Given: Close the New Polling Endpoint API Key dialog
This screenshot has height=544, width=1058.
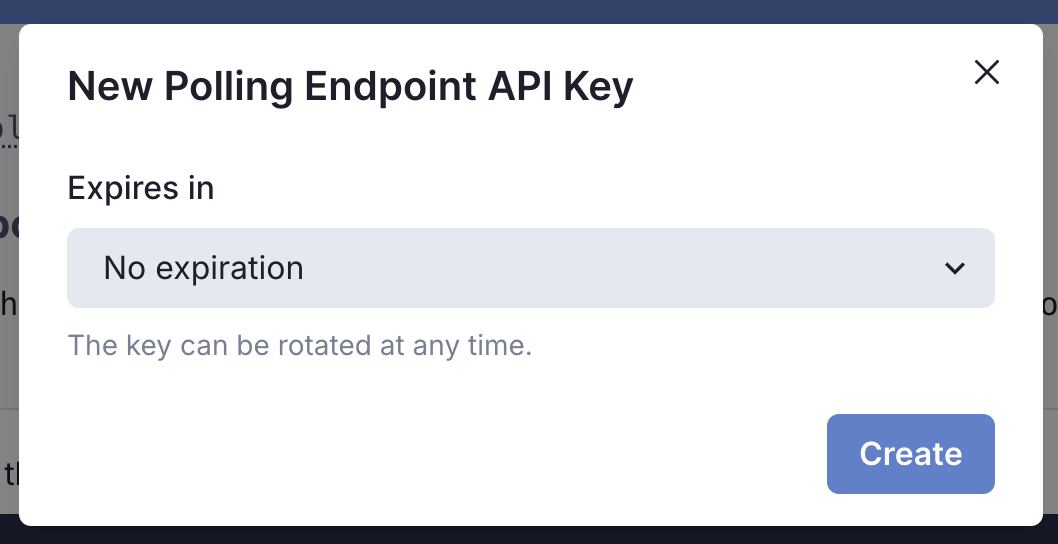Looking at the screenshot, I should pos(986,72).
